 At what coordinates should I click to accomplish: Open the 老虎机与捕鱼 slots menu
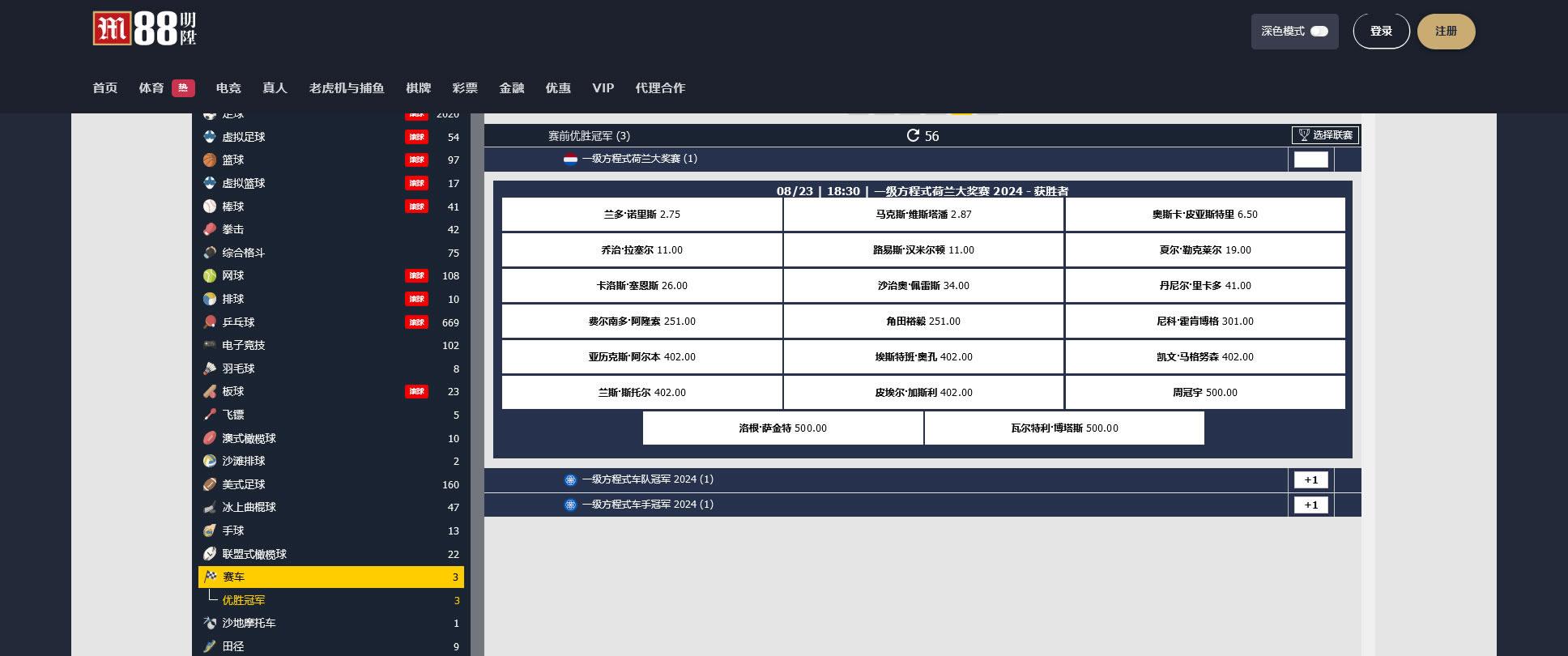pos(346,88)
